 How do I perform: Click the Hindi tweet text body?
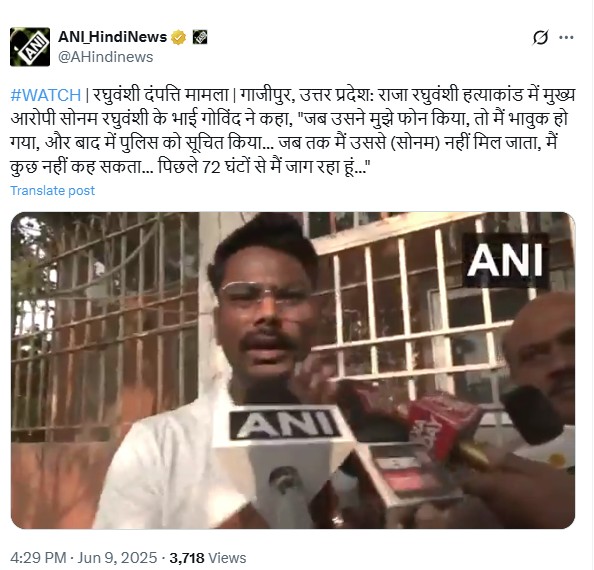coord(293,131)
